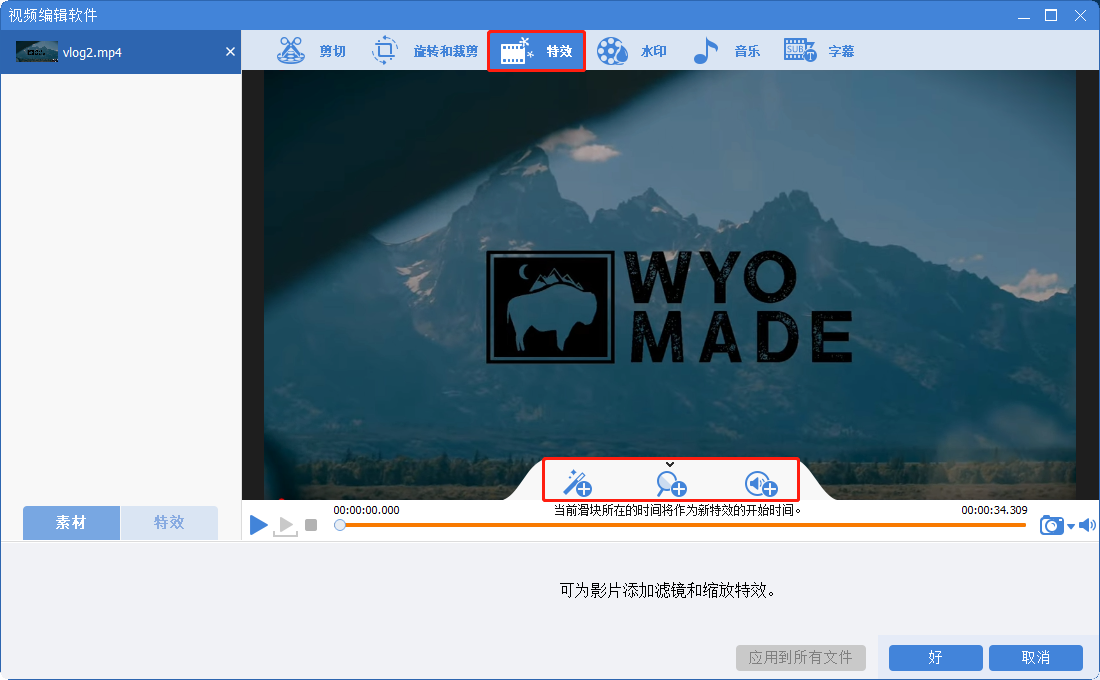
Task: Stop video playback
Action: (x=311, y=525)
